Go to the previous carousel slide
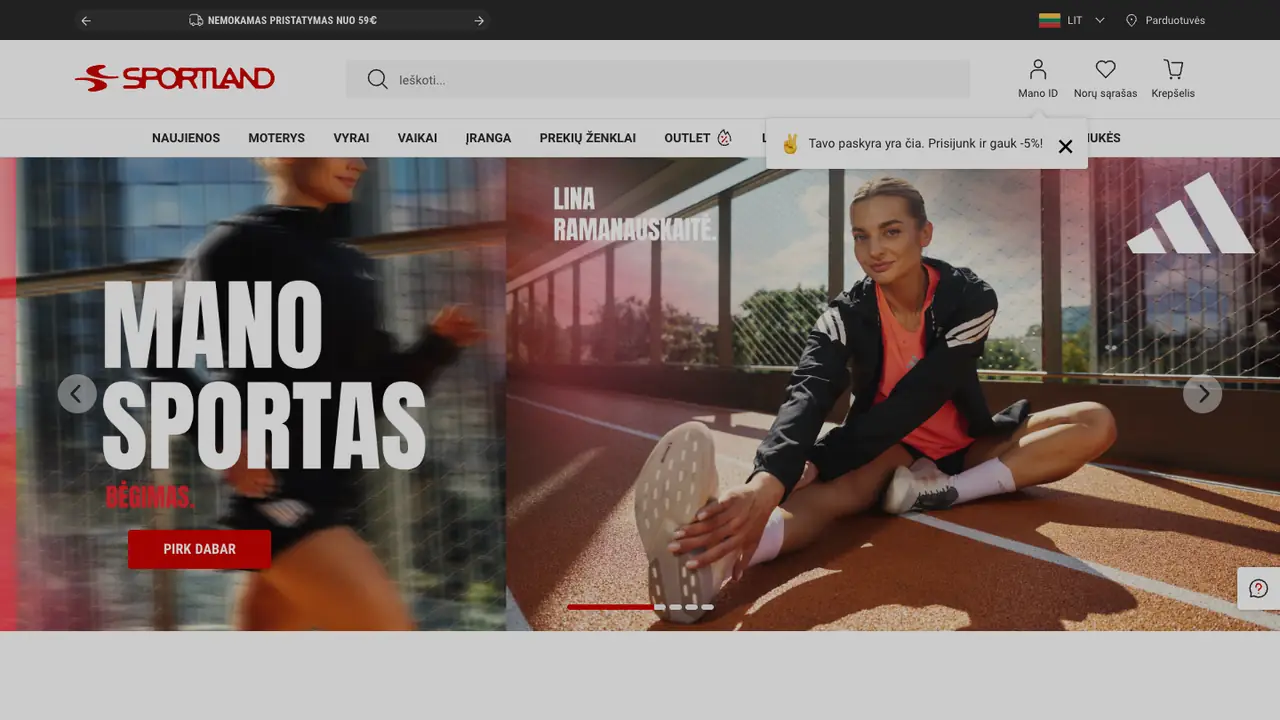This screenshot has height=720, width=1280. [x=77, y=394]
